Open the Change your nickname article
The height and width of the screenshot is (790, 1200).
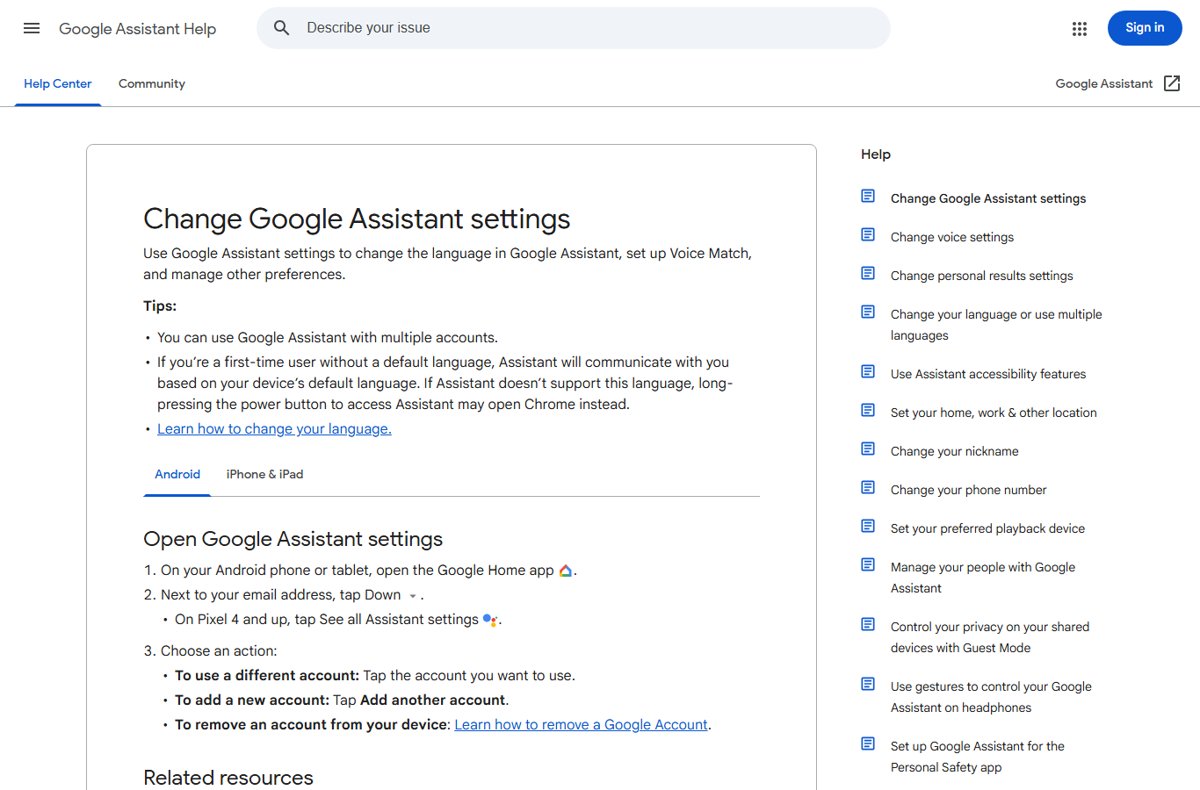(955, 452)
